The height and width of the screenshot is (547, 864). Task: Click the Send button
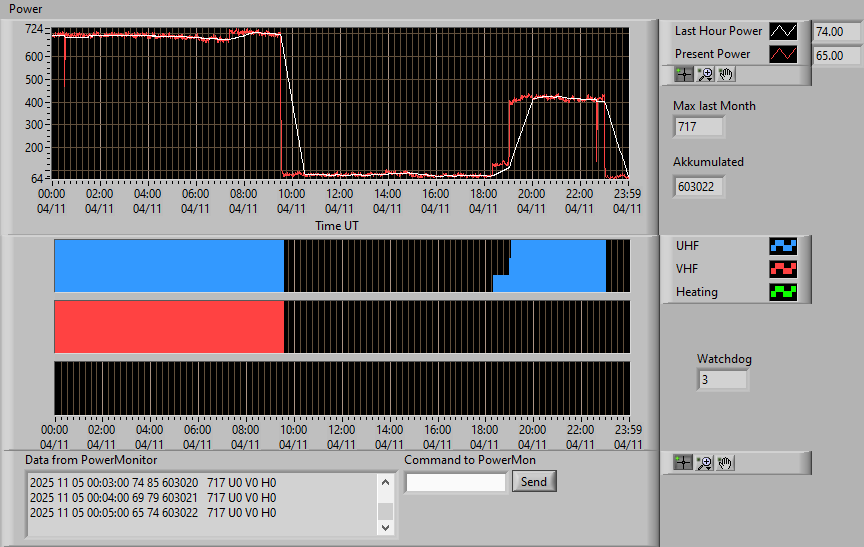click(534, 481)
